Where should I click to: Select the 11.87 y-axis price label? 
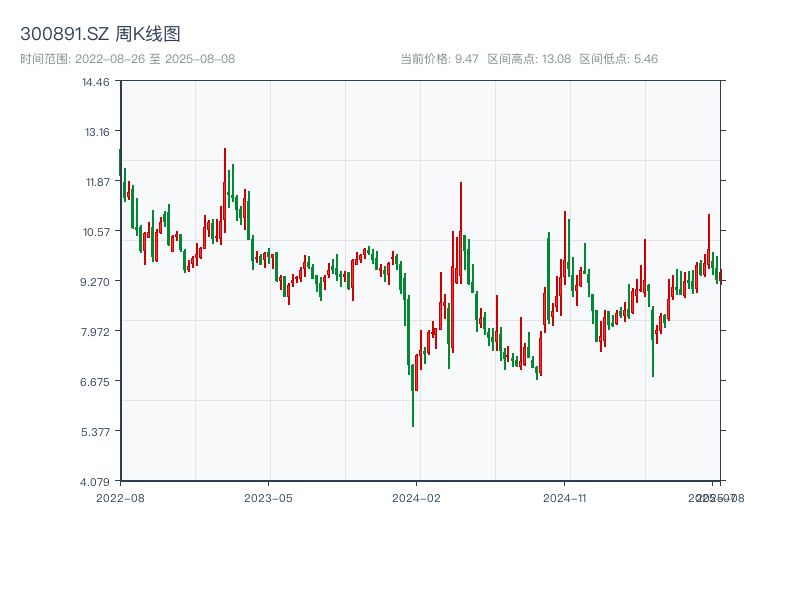point(96,182)
